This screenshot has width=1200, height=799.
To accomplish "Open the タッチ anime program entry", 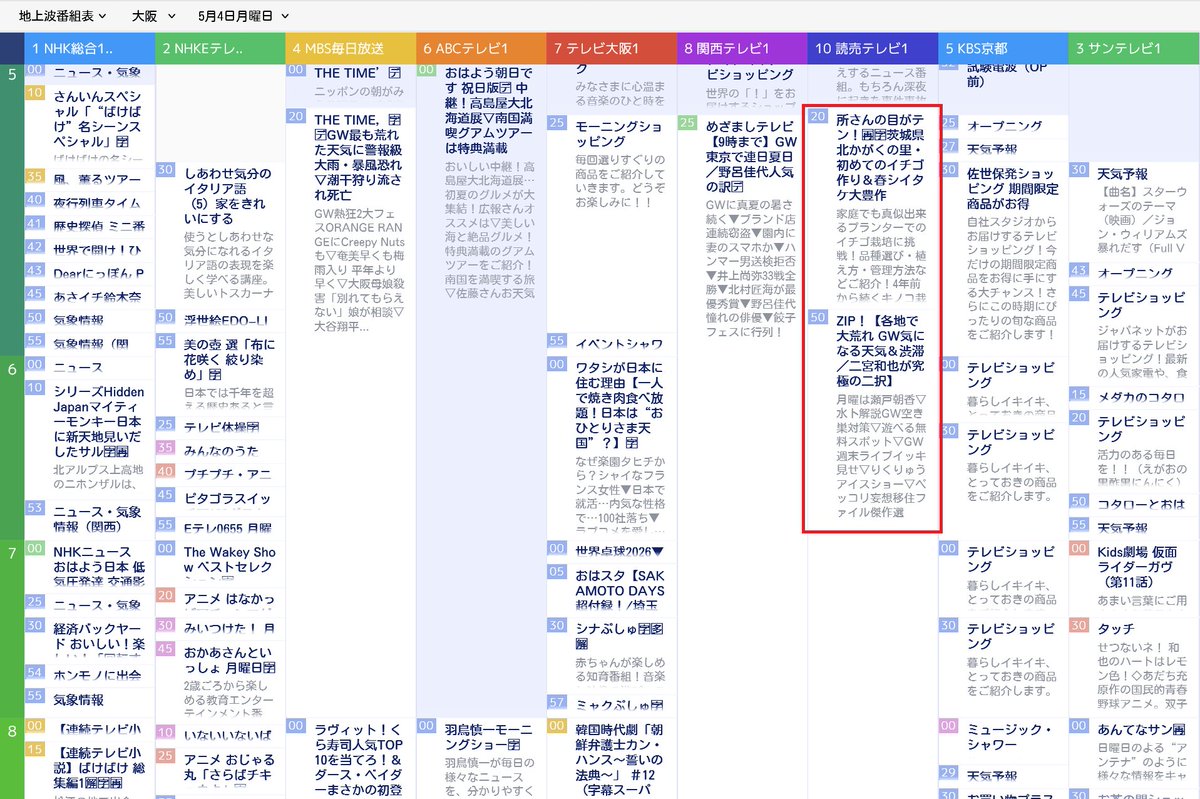I will [1117, 629].
